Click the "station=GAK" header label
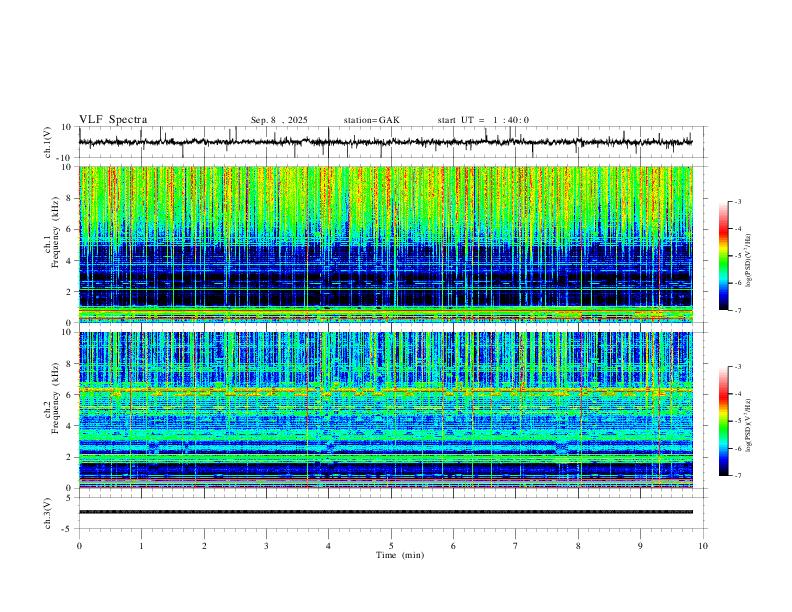 pos(371,120)
